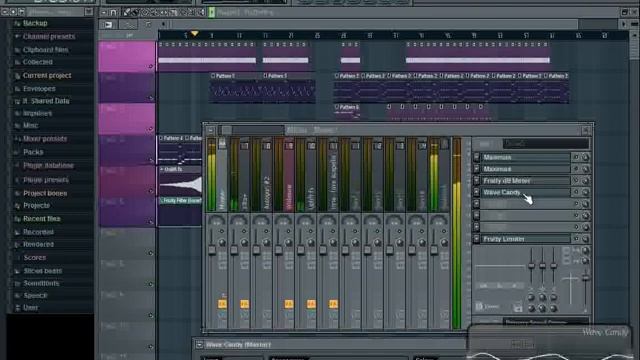
Task: Click the tall volume slider at mixer panel right
Action: click(x=586, y=278)
